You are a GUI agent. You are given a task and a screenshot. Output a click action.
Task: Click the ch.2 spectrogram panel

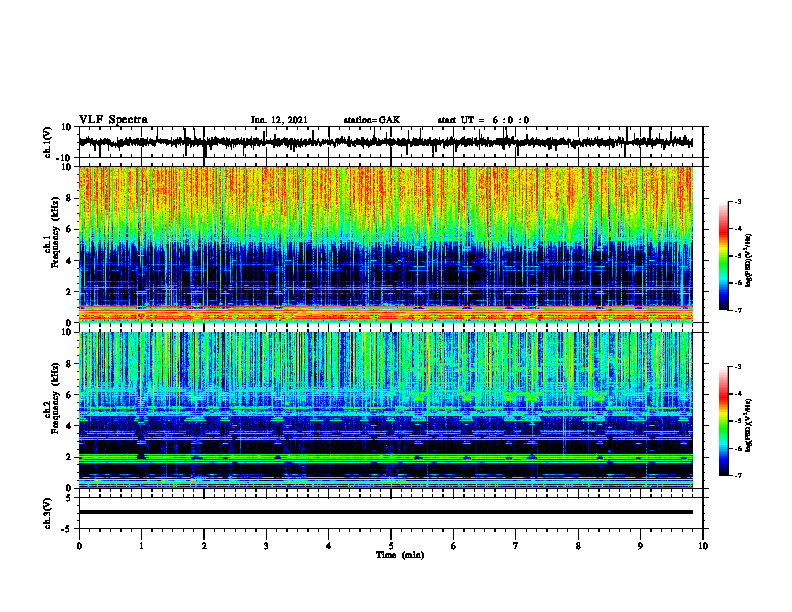[x=385, y=410]
